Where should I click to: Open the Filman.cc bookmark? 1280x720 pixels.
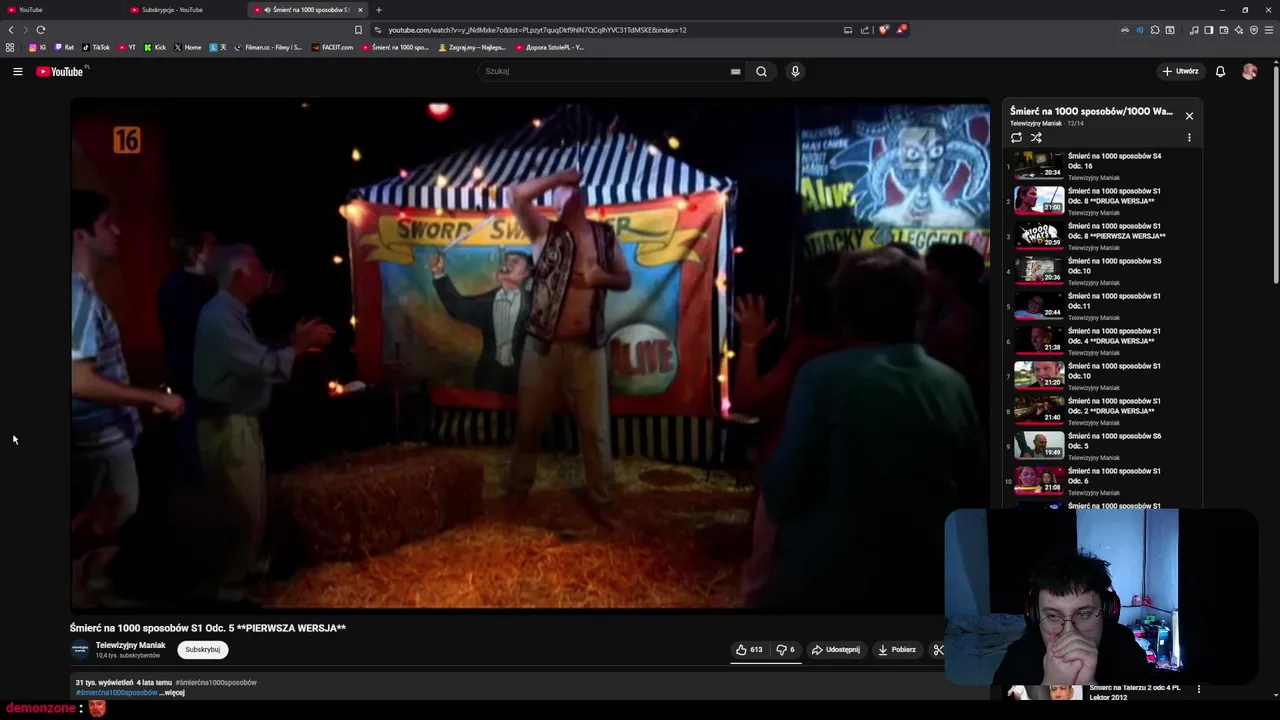click(268, 47)
